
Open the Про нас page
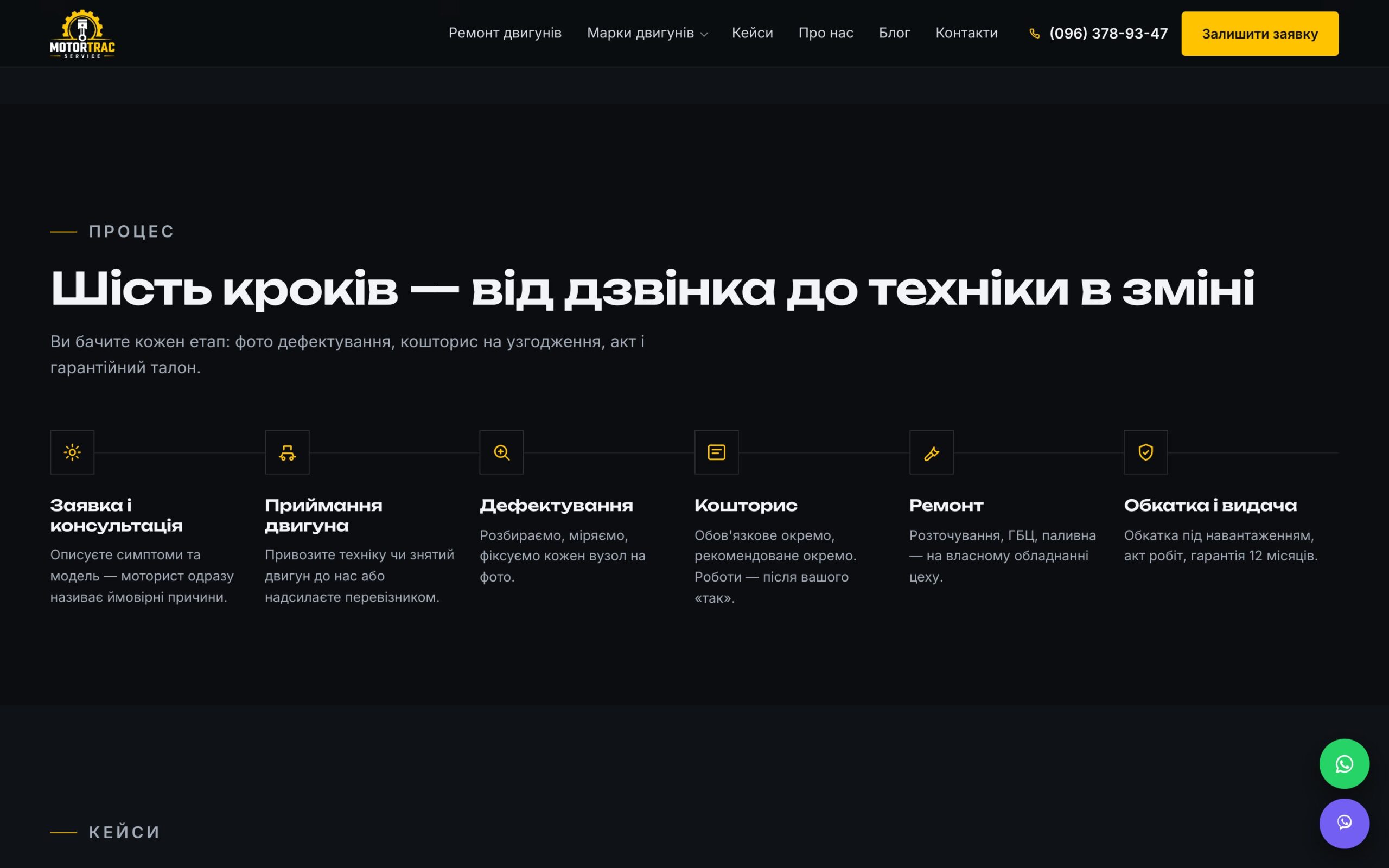826,33
